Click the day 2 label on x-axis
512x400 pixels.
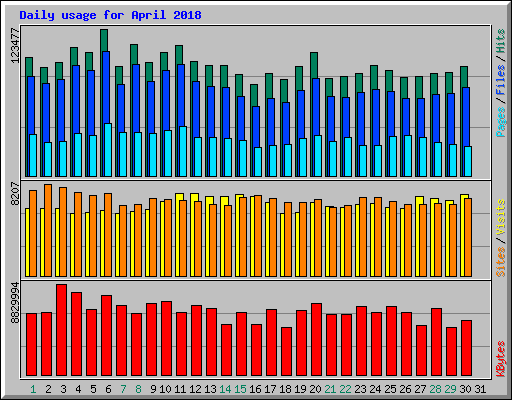pyautogui.click(x=48, y=389)
